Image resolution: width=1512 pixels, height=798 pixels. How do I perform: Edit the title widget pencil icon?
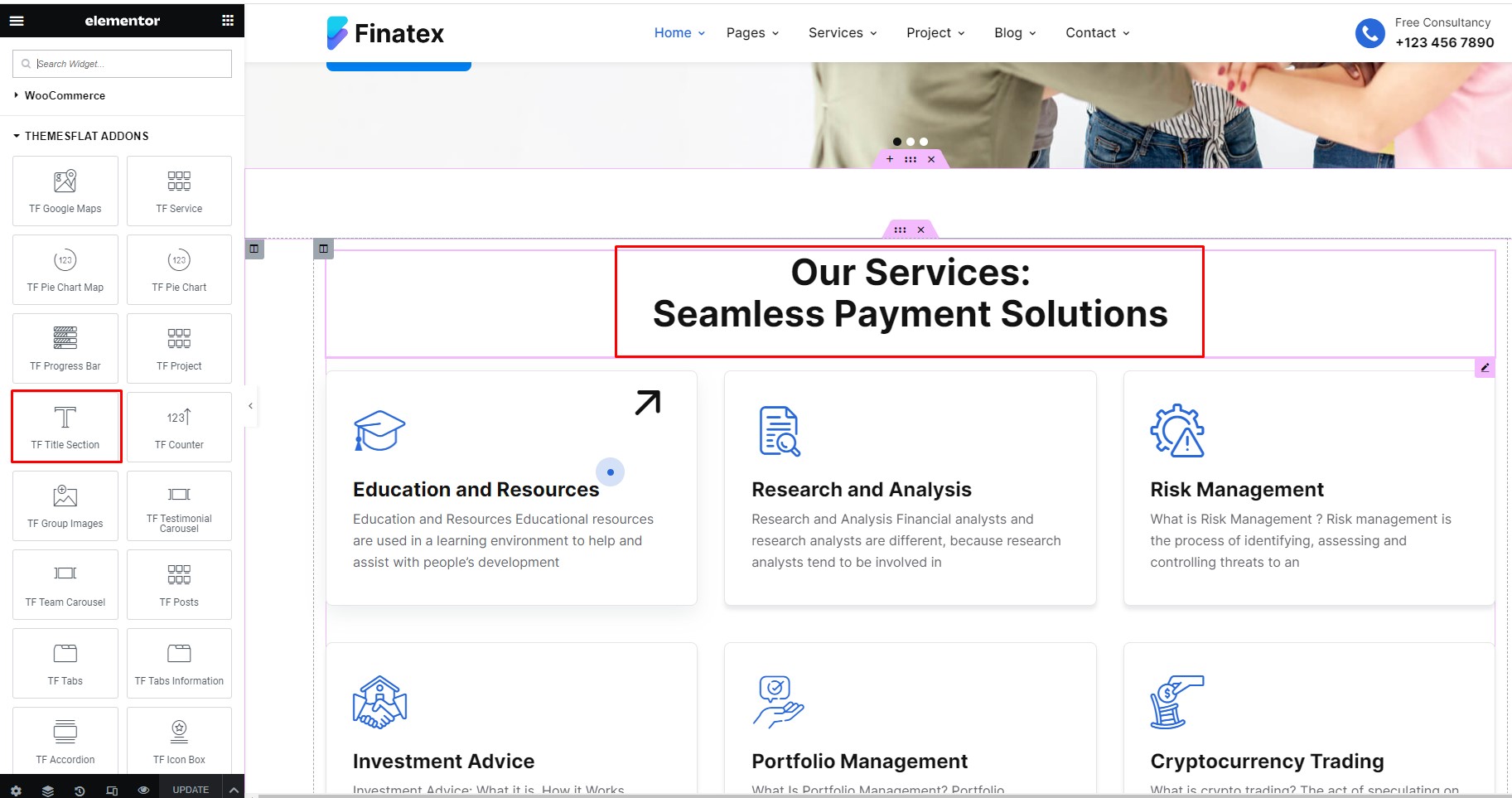[x=1485, y=367]
